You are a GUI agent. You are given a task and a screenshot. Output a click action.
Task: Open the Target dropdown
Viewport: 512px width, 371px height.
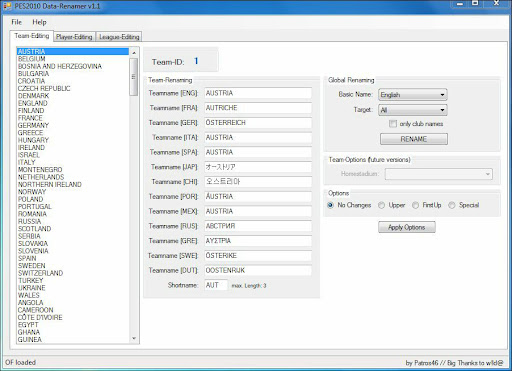click(413, 110)
